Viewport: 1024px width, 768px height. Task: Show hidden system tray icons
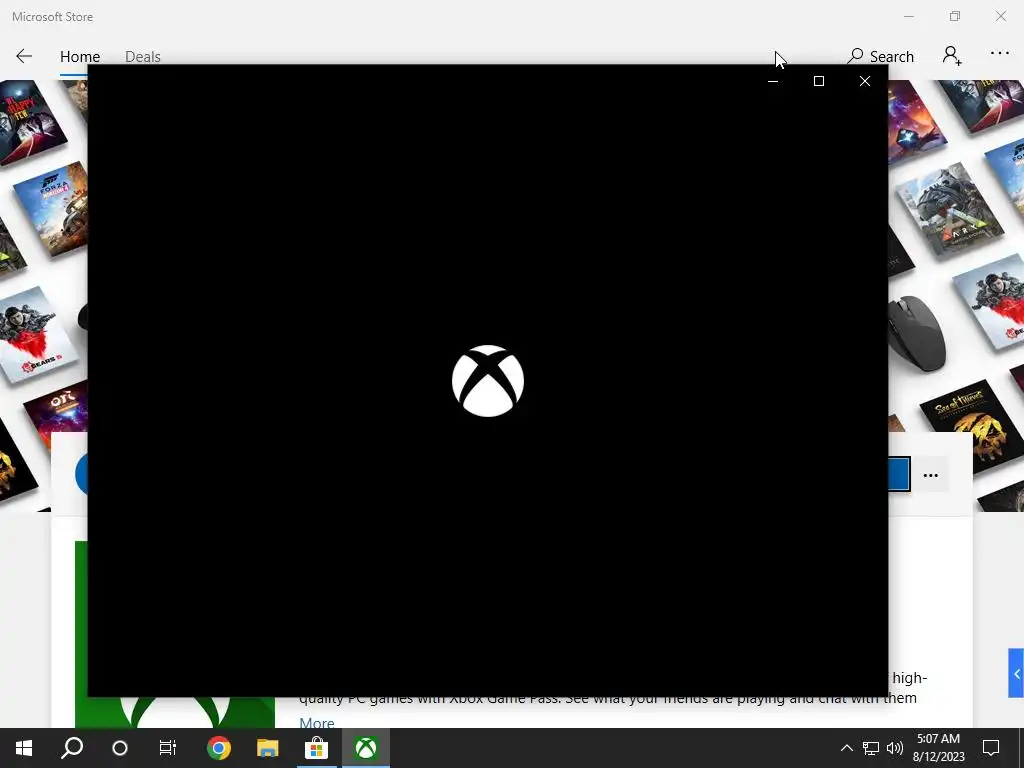pos(846,748)
